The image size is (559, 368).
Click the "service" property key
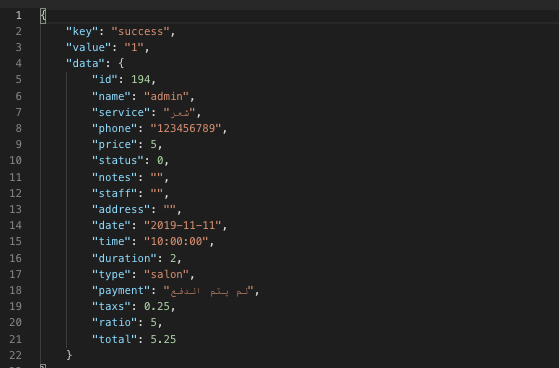[x=121, y=112]
